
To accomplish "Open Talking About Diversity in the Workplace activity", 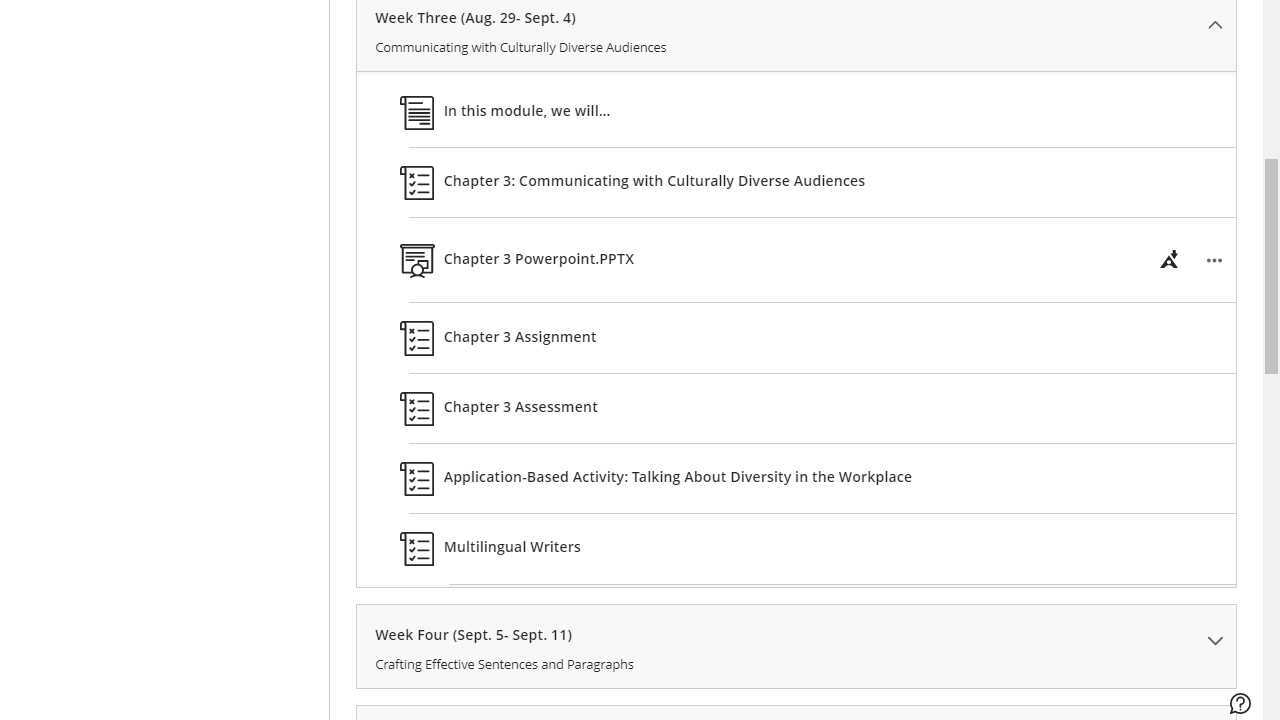I will (x=678, y=477).
